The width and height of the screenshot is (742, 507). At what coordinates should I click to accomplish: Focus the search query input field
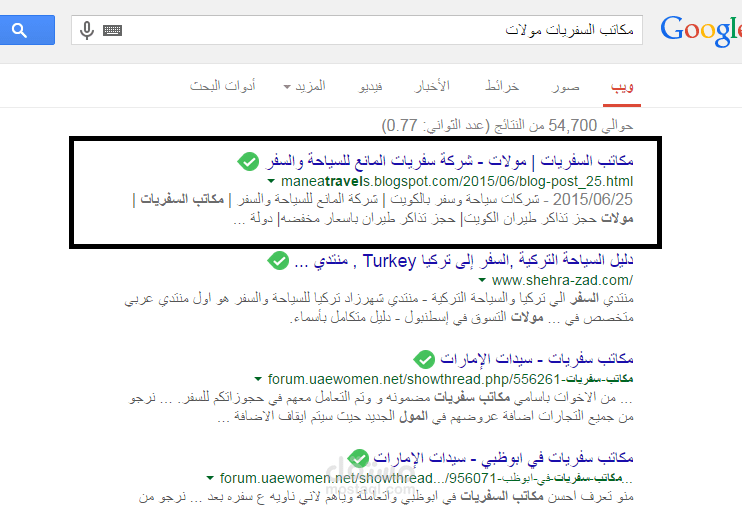click(357, 30)
